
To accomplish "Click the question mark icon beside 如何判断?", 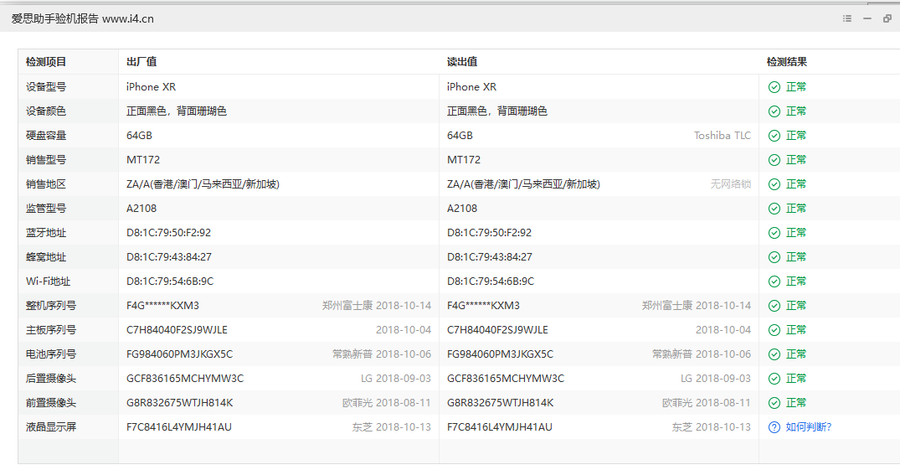I will tap(774, 427).
